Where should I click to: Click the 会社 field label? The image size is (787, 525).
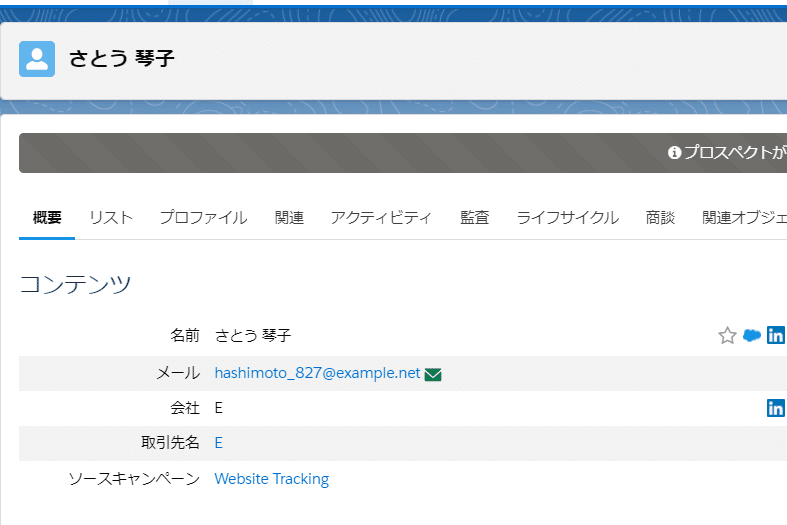point(185,408)
